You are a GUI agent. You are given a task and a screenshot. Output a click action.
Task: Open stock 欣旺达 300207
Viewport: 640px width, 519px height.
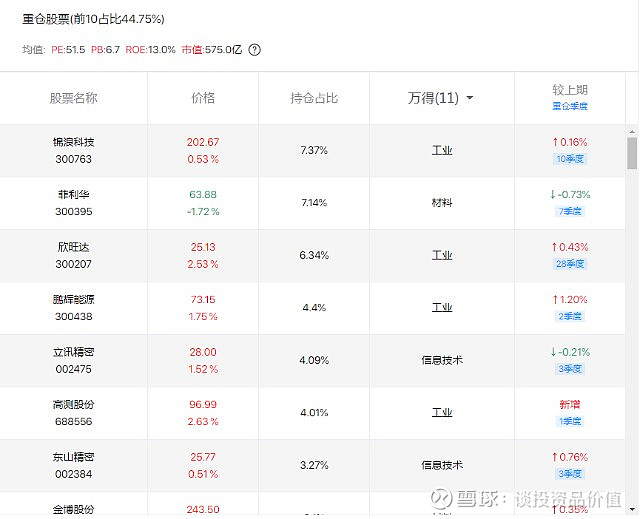(x=73, y=255)
